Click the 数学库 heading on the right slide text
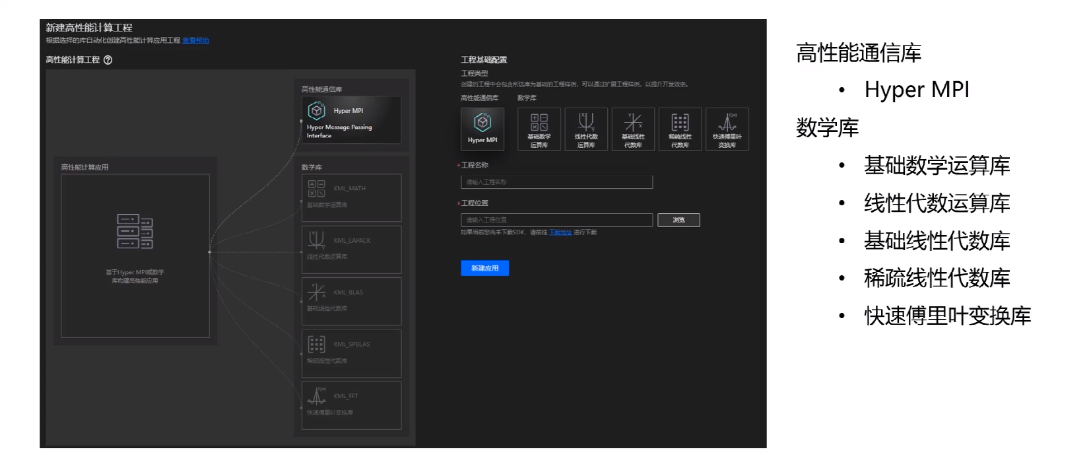The width and height of the screenshot is (1079, 462). tap(827, 127)
